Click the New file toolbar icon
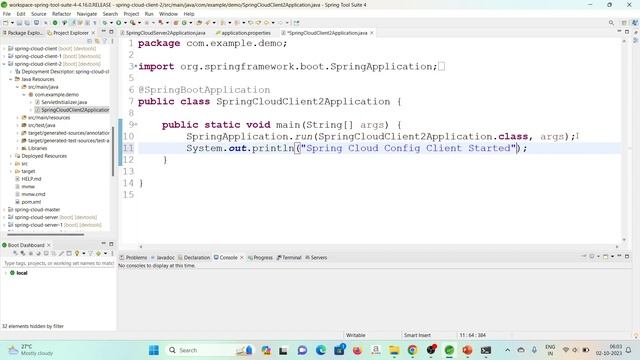 pyautogui.click(x=6, y=23)
